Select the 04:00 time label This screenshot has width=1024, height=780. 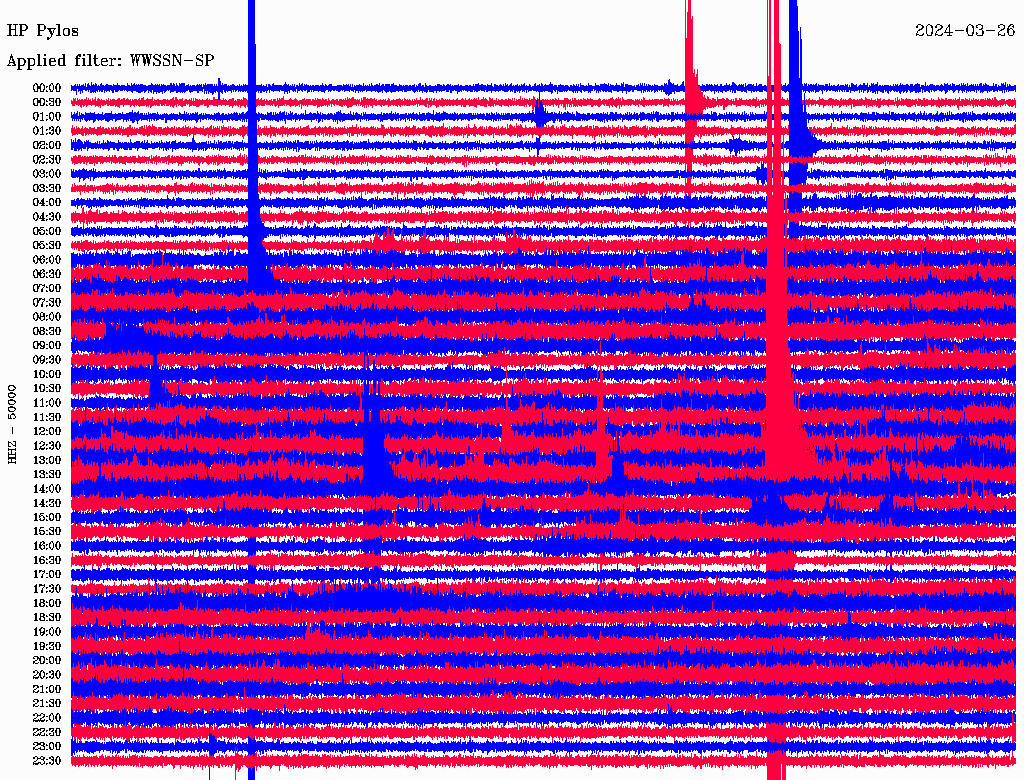[x=46, y=203]
